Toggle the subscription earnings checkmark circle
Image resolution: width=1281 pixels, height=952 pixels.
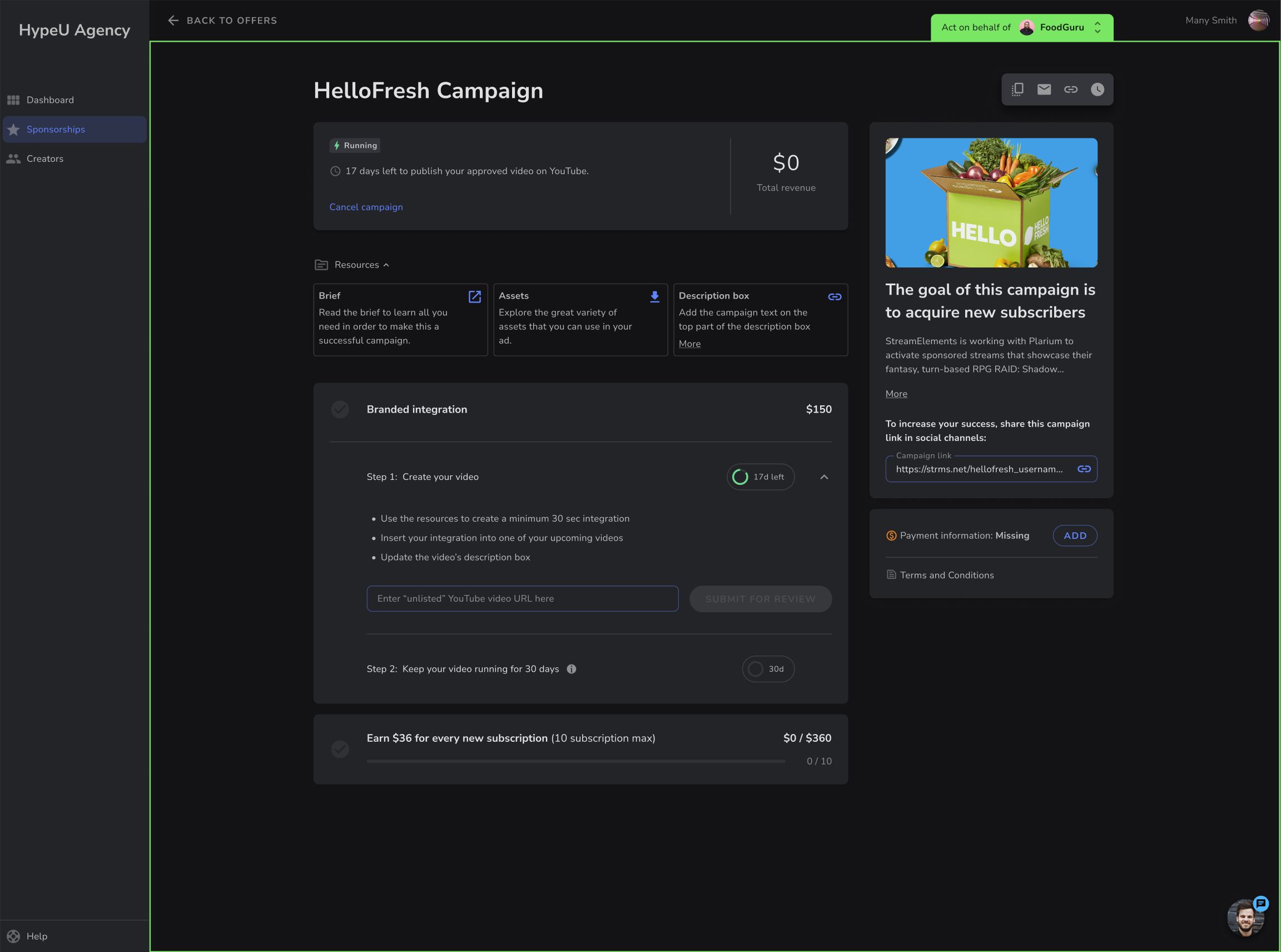click(340, 749)
